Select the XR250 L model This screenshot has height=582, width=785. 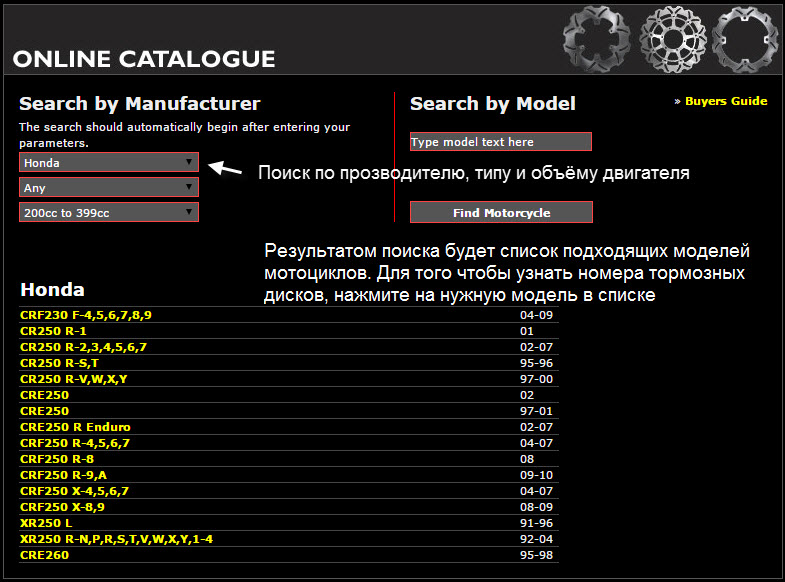coord(46,523)
